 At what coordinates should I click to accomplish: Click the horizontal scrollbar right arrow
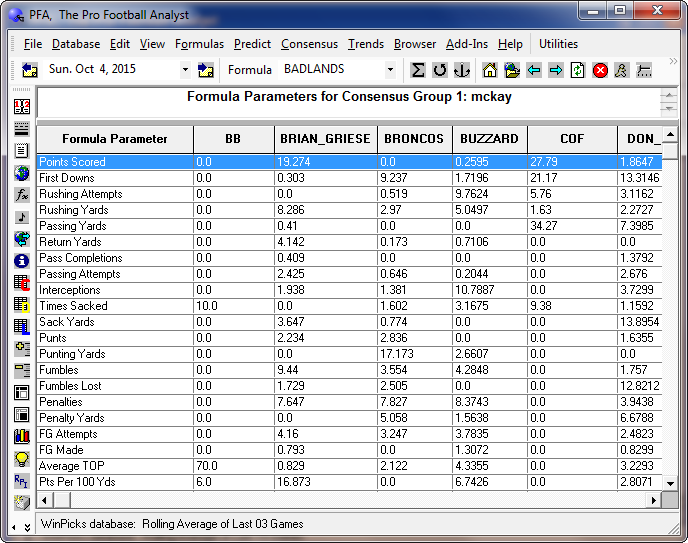tap(654, 500)
